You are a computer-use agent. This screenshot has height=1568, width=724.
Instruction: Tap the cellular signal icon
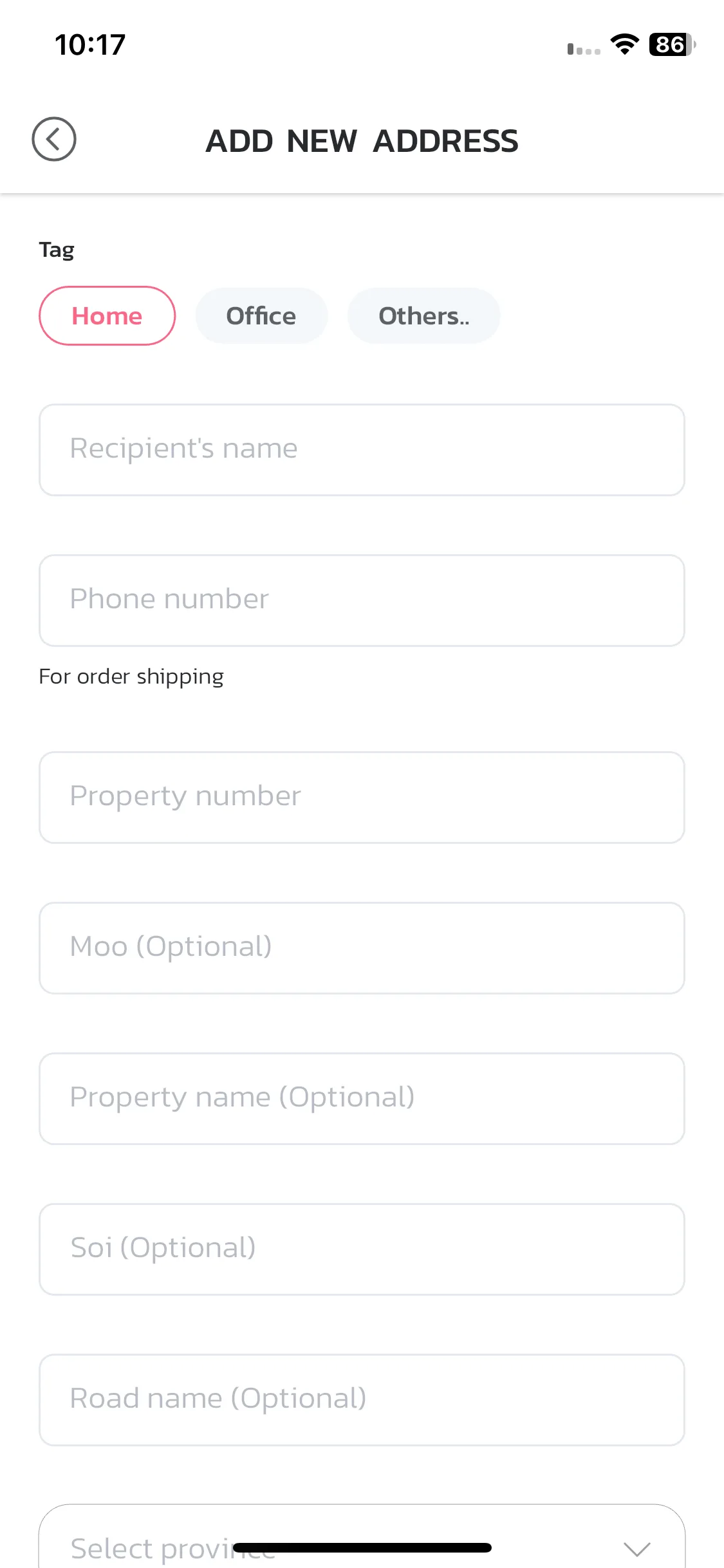tap(584, 49)
